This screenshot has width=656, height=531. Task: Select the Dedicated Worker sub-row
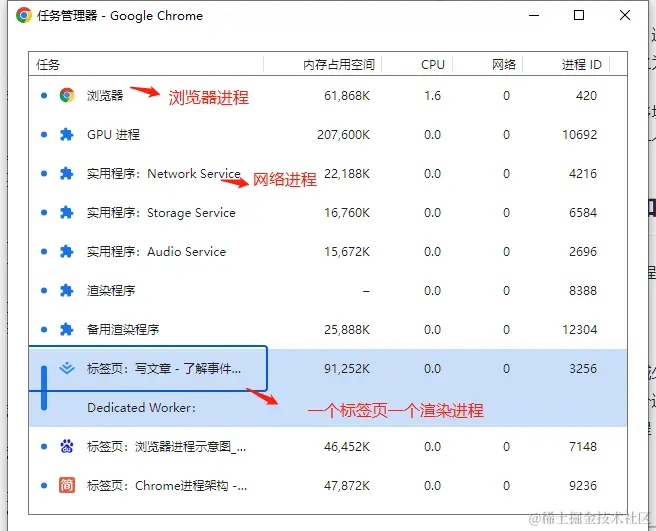141,408
